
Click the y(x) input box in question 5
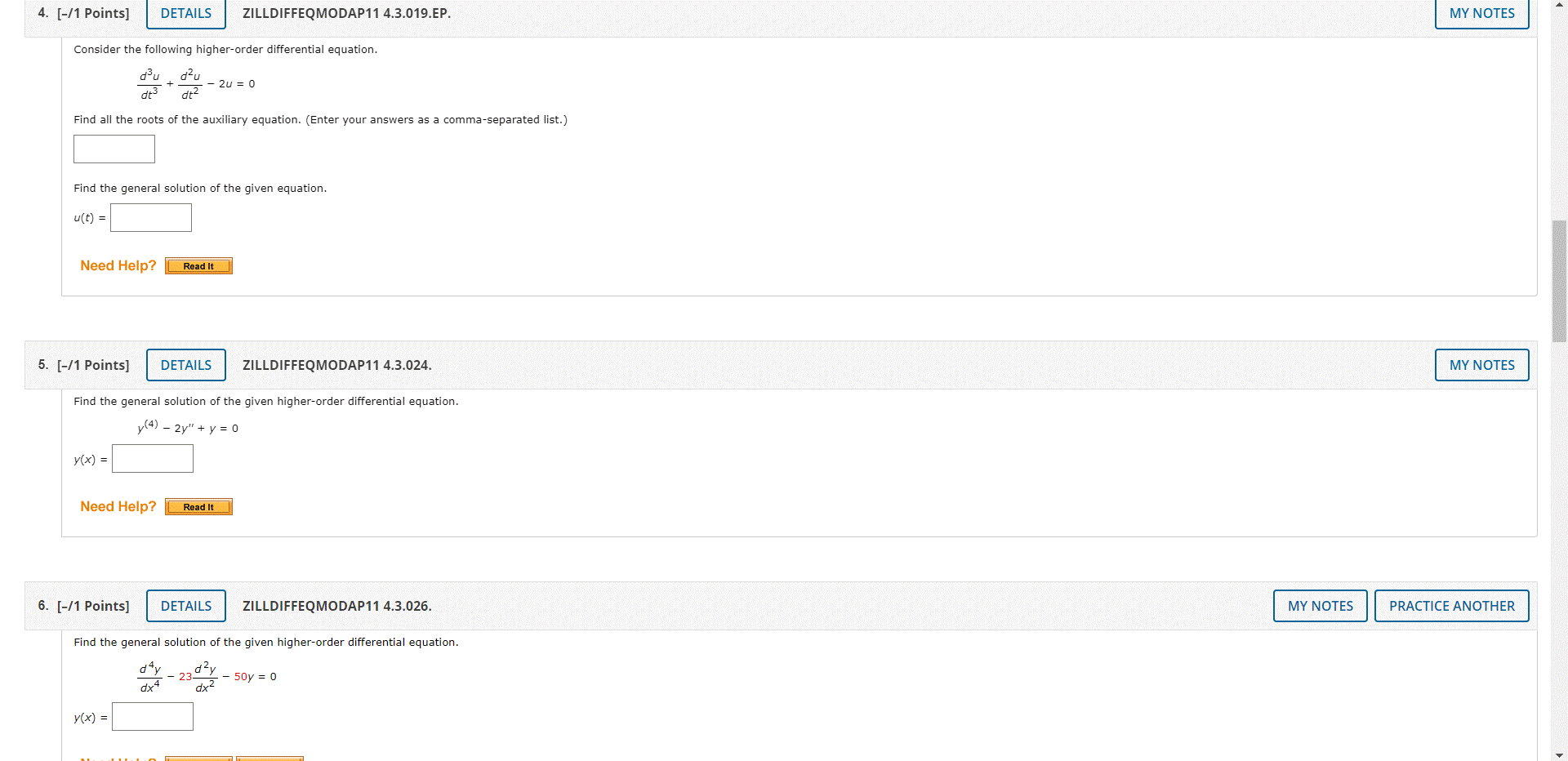pyautogui.click(x=153, y=459)
